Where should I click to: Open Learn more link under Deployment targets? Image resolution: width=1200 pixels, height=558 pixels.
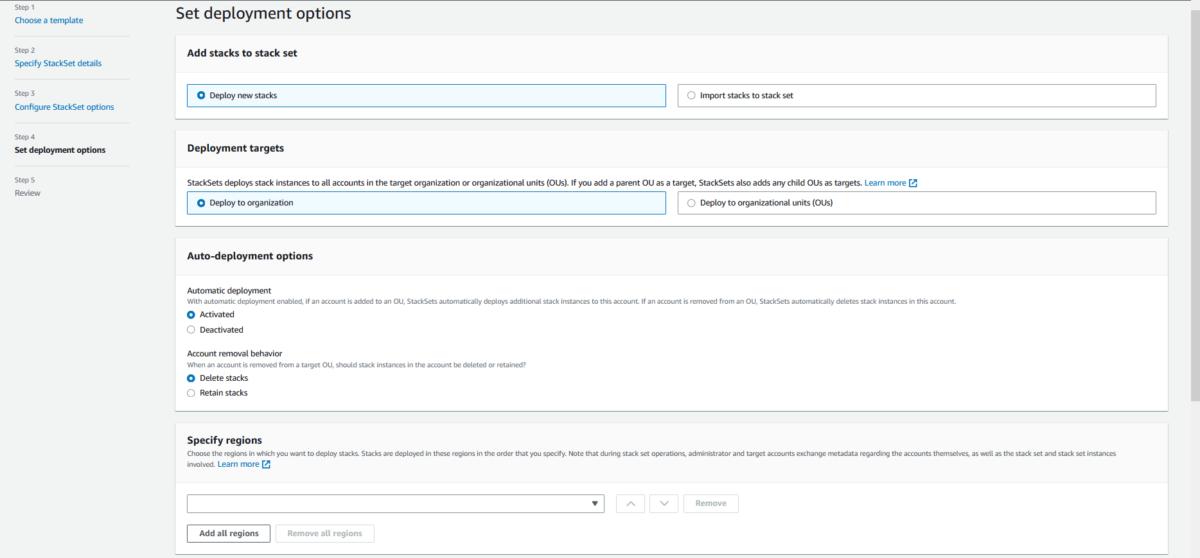pyautogui.click(x=885, y=183)
